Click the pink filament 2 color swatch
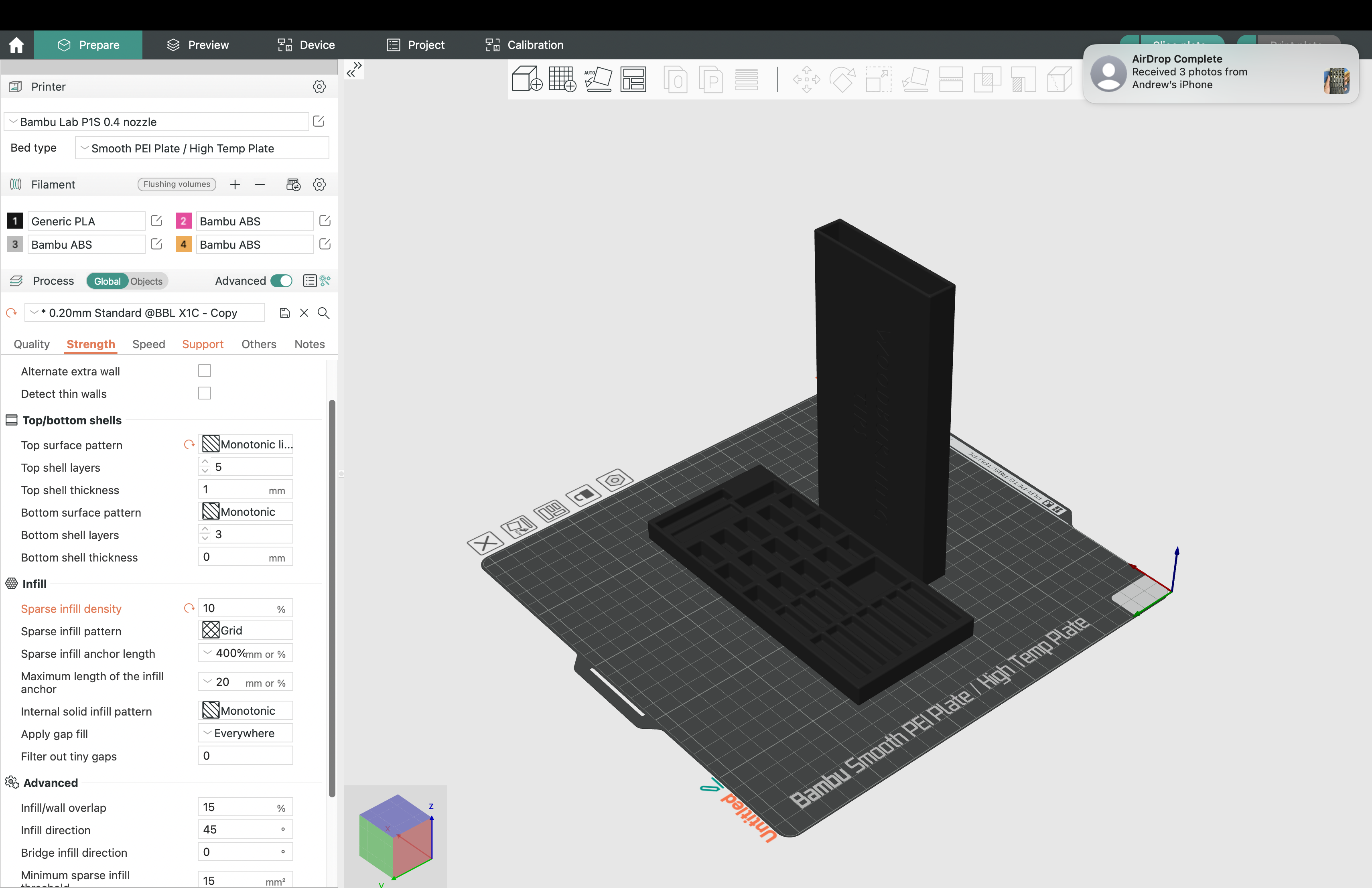Screen dimensions: 1372x888 point(183,221)
